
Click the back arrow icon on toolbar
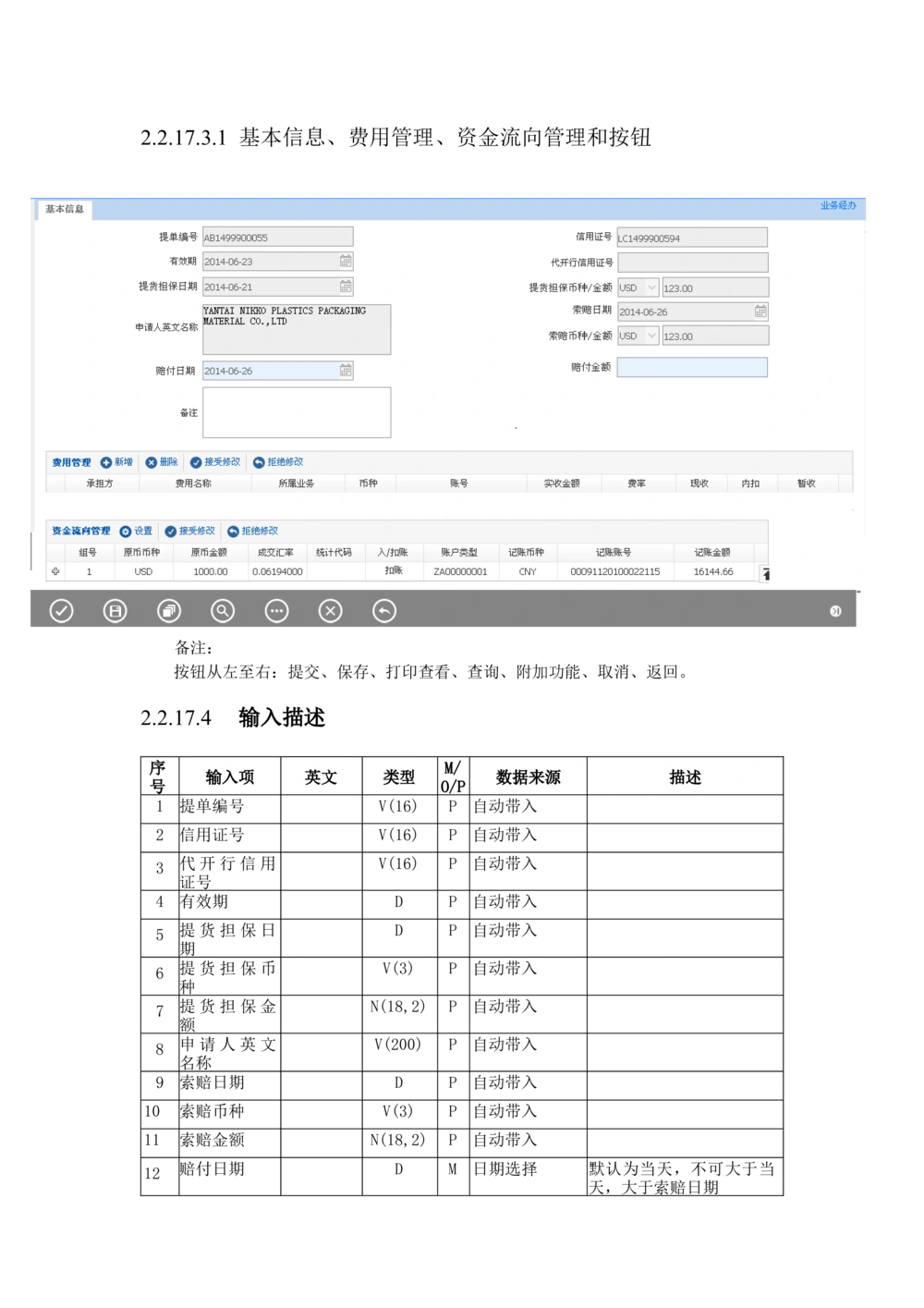coord(384,611)
